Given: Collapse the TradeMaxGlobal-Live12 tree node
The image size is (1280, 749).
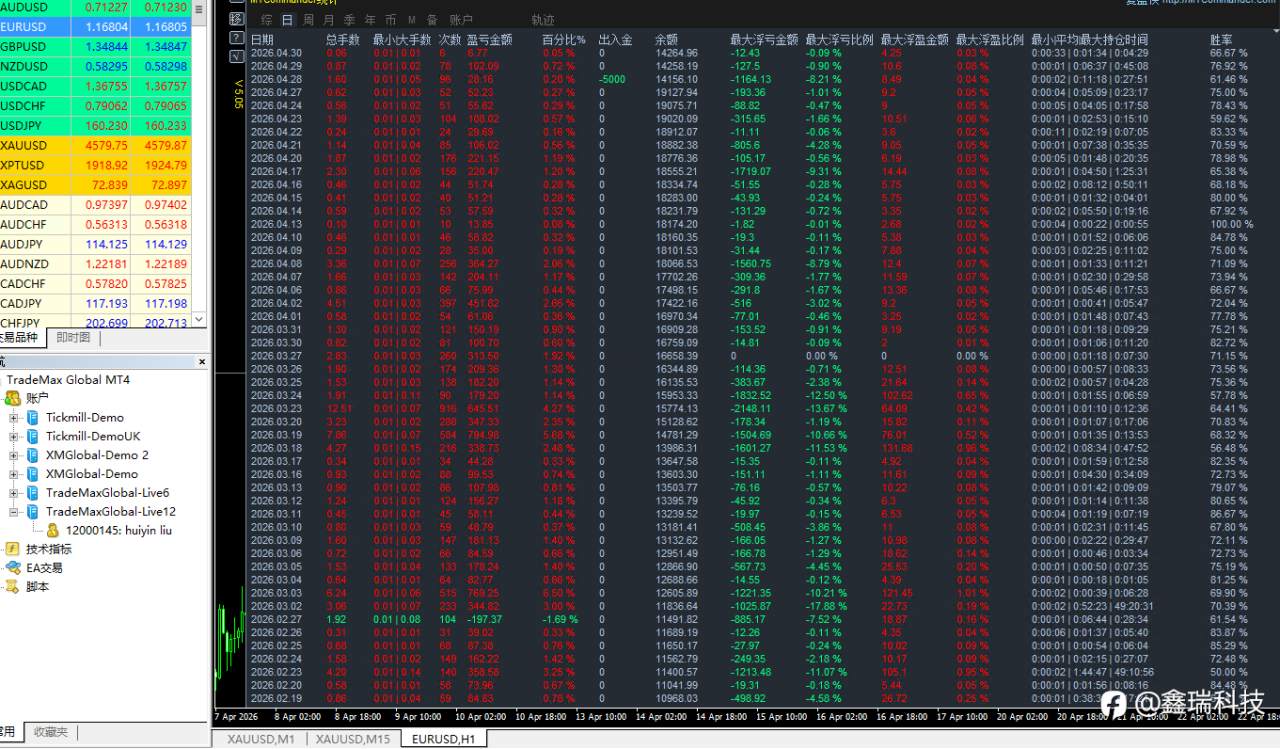Looking at the screenshot, I should (x=15, y=511).
